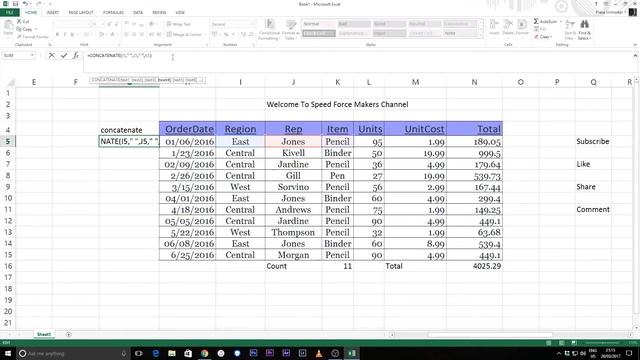The image size is (640, 360).
Task: Toggle Bold formatting
Action: (x=57, y=34)
